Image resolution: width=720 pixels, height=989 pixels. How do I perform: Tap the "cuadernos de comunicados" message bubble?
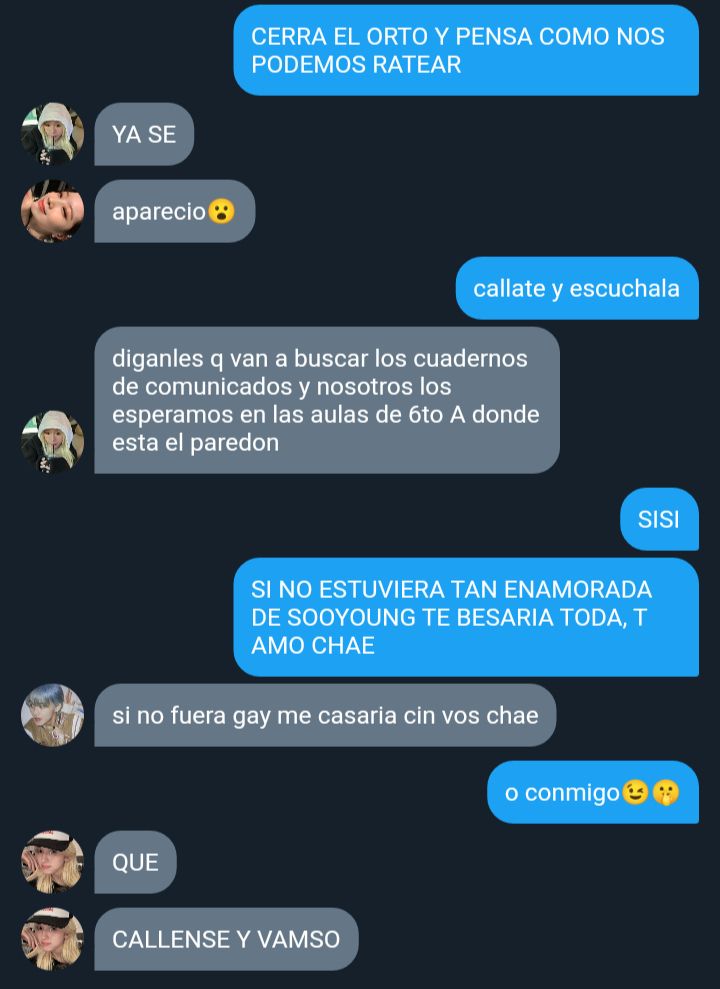pyautogui.click(x=327, y=400)
